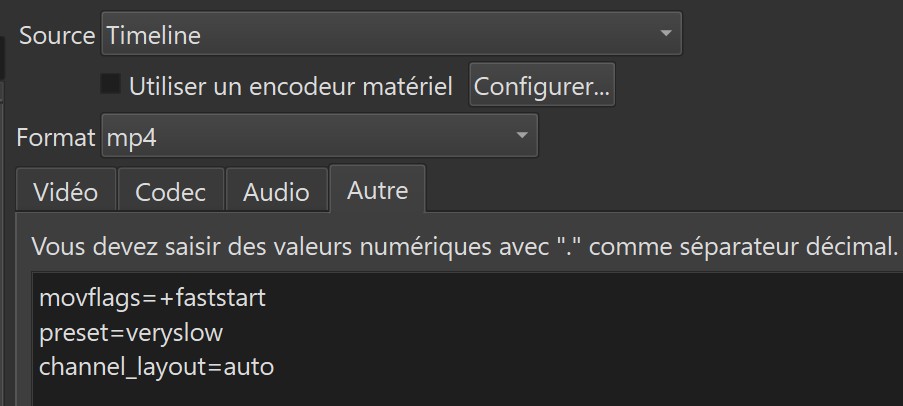The width and height of the screenshot is (903, 406).
Task: Click the movflags=+faststart line
Action: coord(152,298)
